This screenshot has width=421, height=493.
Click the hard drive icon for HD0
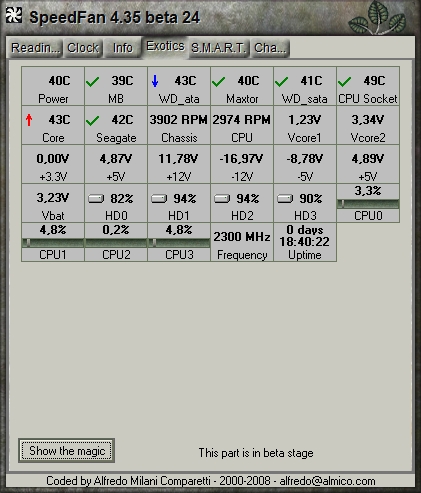[96, 199]
